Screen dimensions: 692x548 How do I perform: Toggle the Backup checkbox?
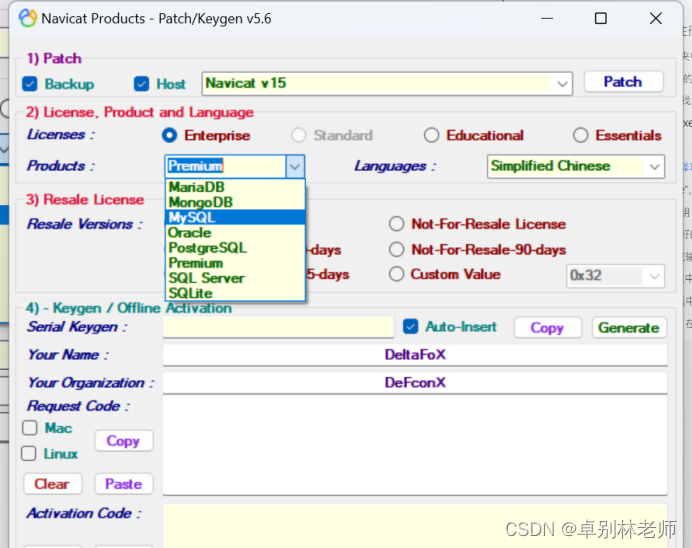30,84
